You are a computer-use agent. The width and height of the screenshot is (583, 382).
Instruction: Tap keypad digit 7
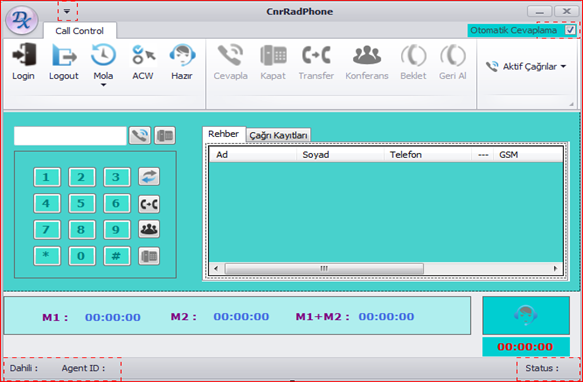pos(47,229)
